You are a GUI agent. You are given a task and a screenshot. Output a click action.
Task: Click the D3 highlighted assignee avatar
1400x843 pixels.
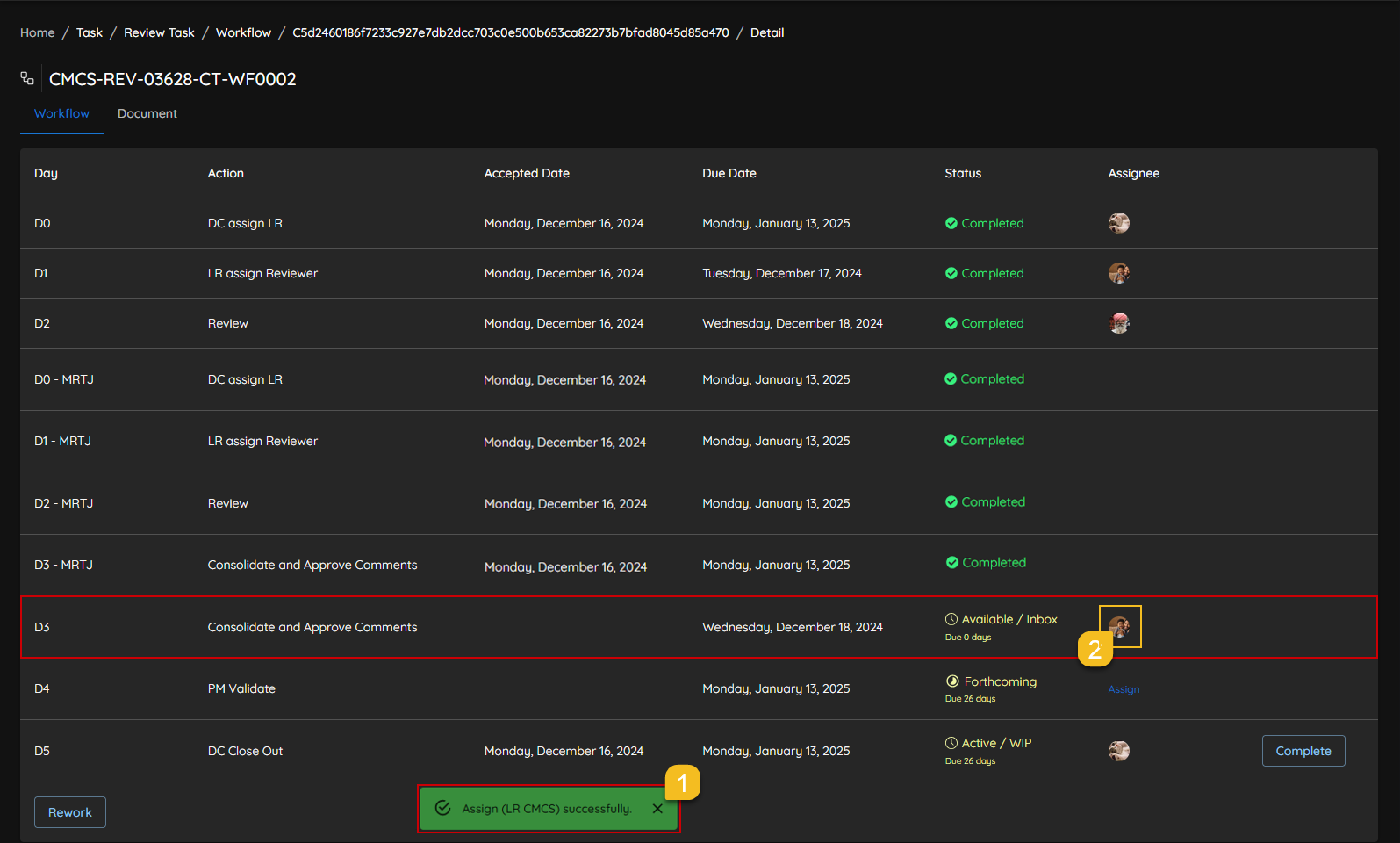pos(1119,626)
